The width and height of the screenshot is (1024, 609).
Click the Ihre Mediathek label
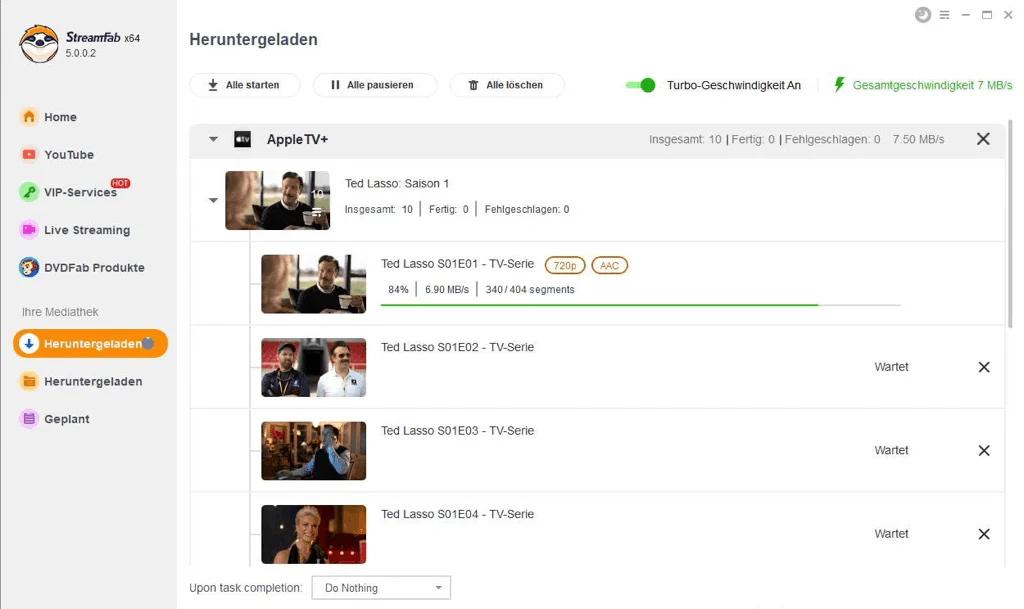60,312
